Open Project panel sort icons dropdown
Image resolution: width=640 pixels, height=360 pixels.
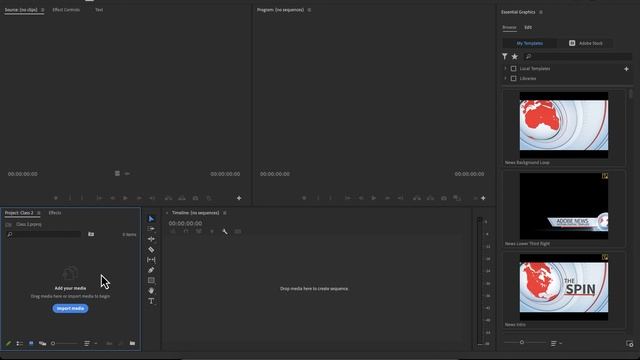click(x=90, y=343)
